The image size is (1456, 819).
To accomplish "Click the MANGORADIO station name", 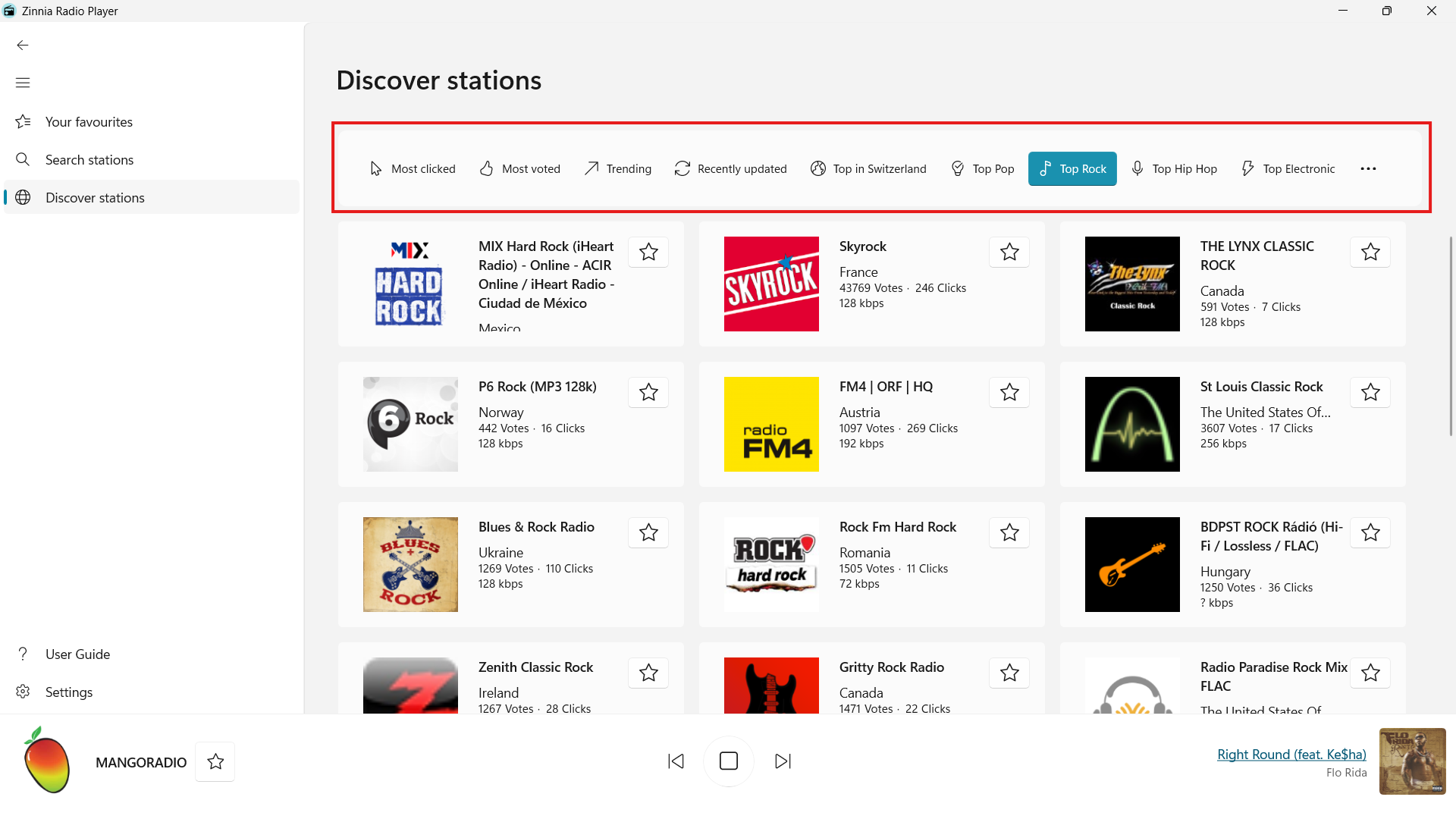I will 141,762.
